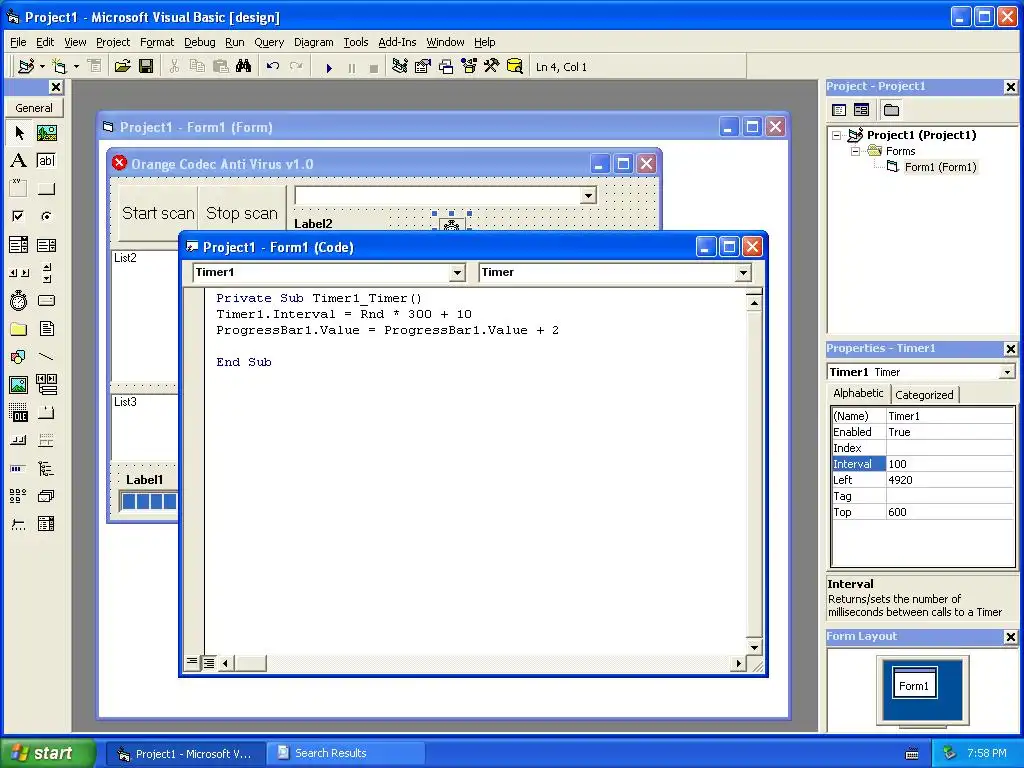Click the Toolbox hammer-wrench toolbar icon
Image resolution: width=1024 pixels, height=768 pixels.
pos(492,67)
